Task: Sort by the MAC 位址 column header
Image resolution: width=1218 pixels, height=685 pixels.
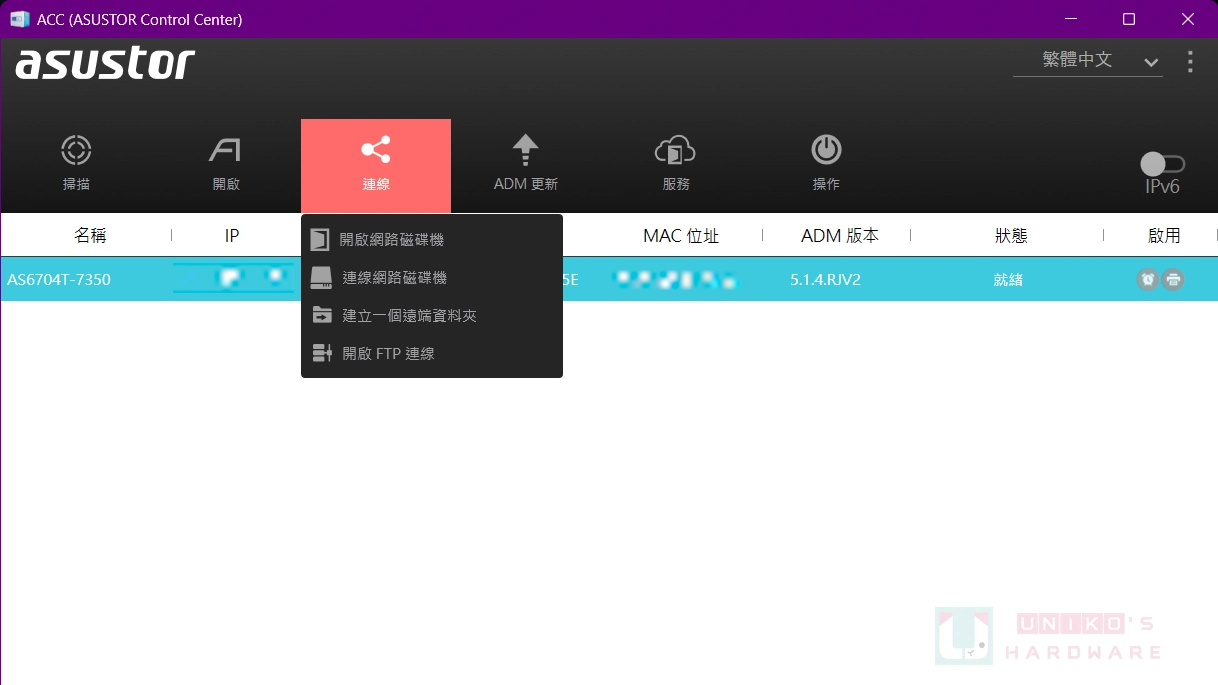Action: tap(681, 236)
